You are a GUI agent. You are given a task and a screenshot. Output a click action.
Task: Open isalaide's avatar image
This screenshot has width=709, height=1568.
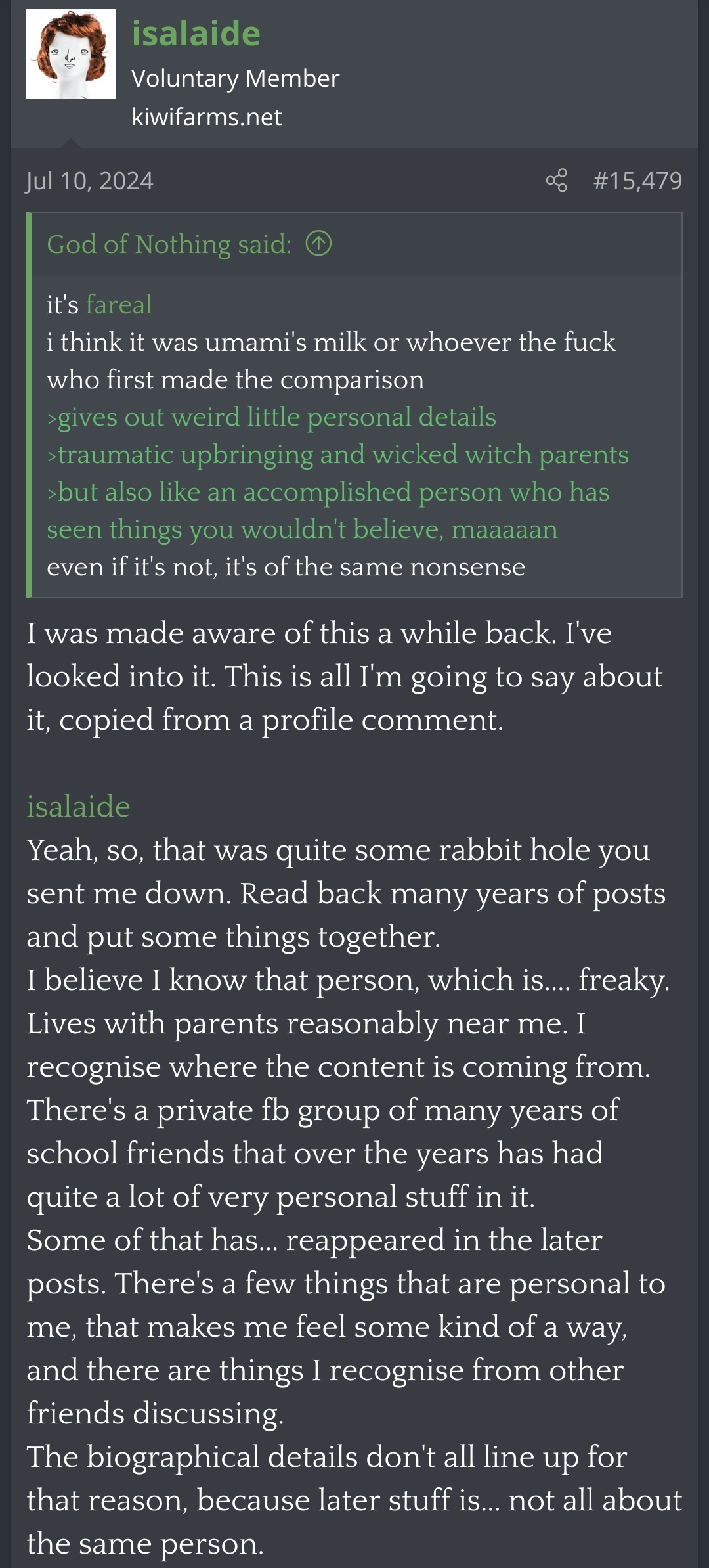coord(71,55)
